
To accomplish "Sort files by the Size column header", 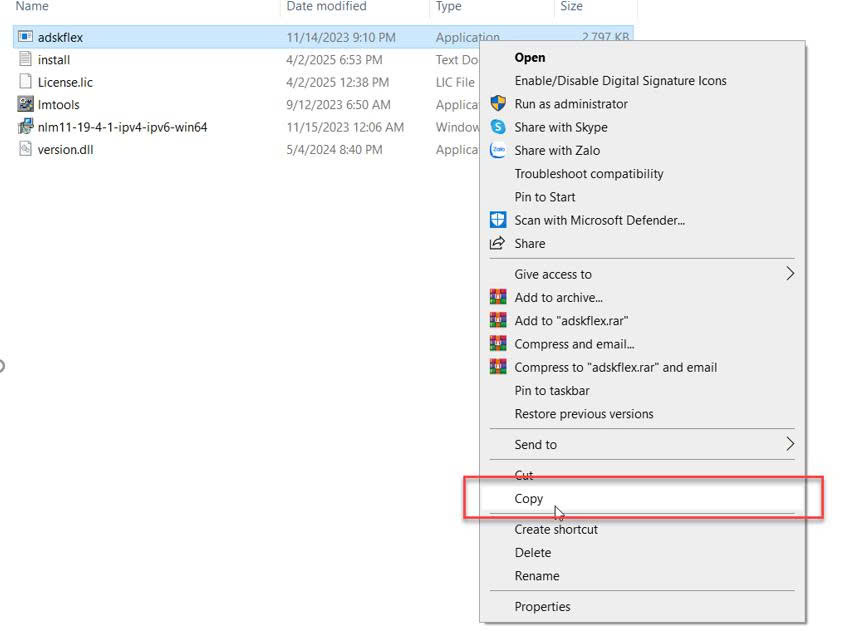I will [x=571, y=6].
